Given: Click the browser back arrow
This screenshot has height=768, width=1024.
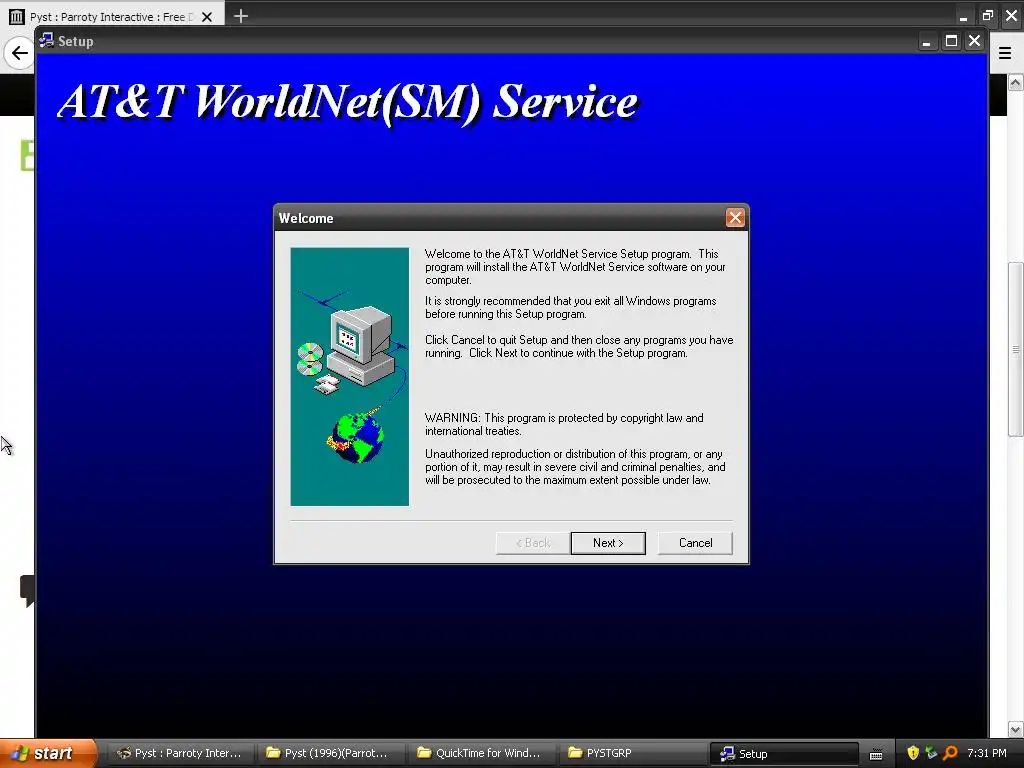Looking at the screenshot, I should click(x=20, y=53).
